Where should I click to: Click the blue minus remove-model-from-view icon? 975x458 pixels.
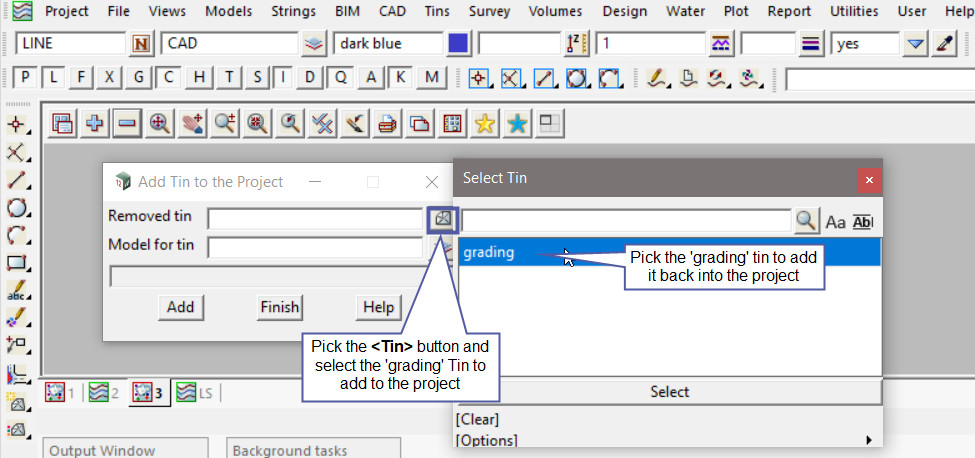pos(127,124)
